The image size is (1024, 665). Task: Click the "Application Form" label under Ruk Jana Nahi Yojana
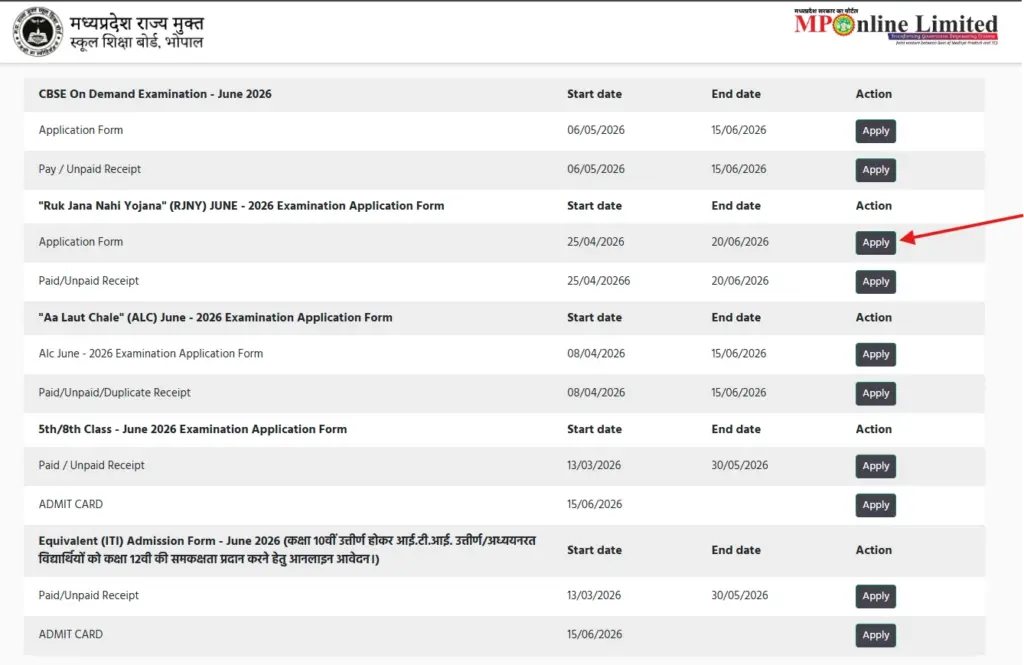(x=80, y=242)
